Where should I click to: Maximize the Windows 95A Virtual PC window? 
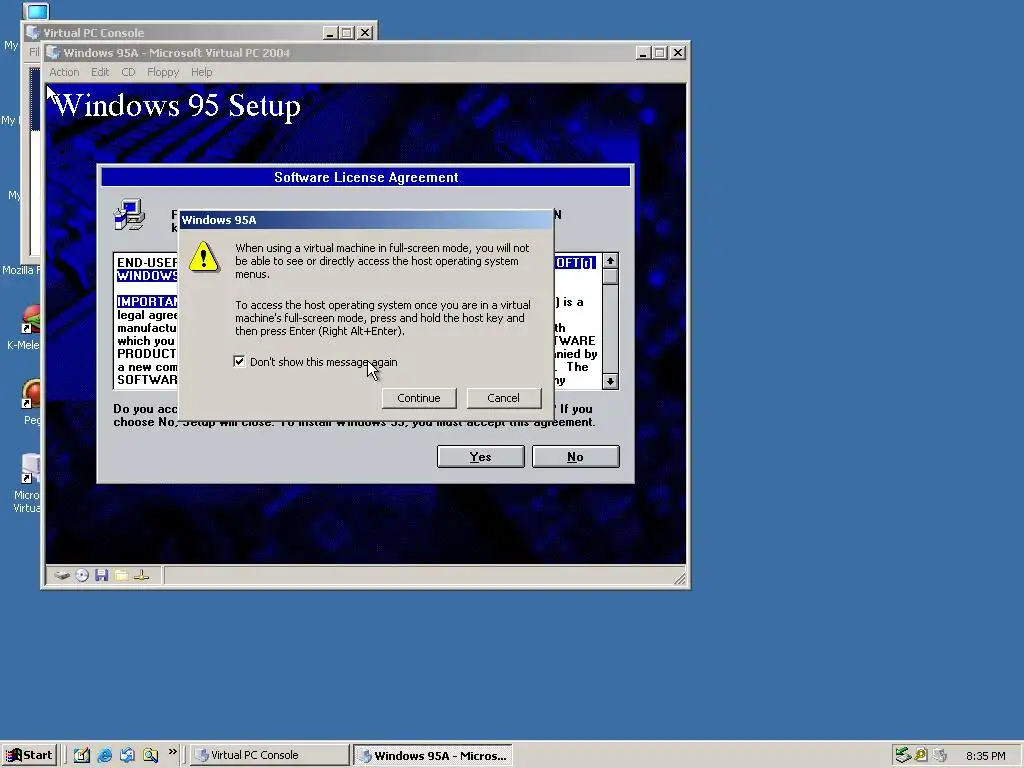(x=660, y=53)
